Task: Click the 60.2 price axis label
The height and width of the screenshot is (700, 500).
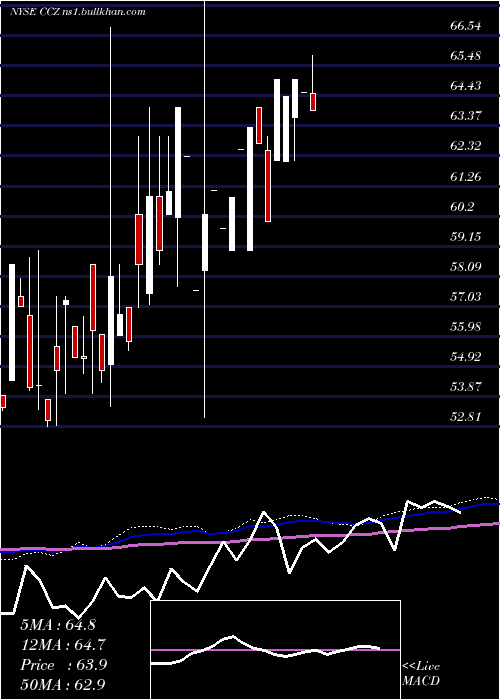Action: (462, 207)
